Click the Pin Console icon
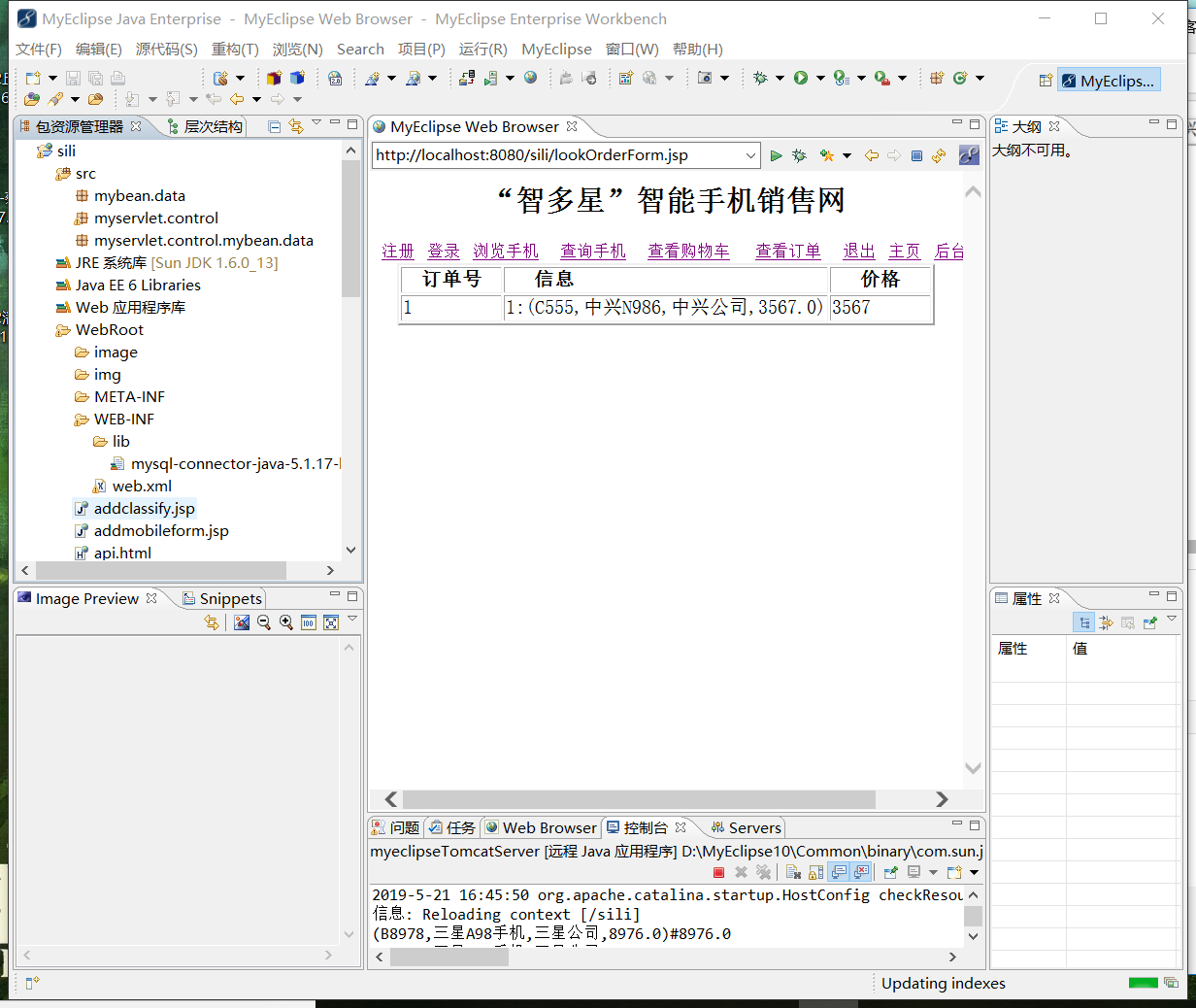The height and width of the screenshot is (1008, 1196). (x=891, y=872)
